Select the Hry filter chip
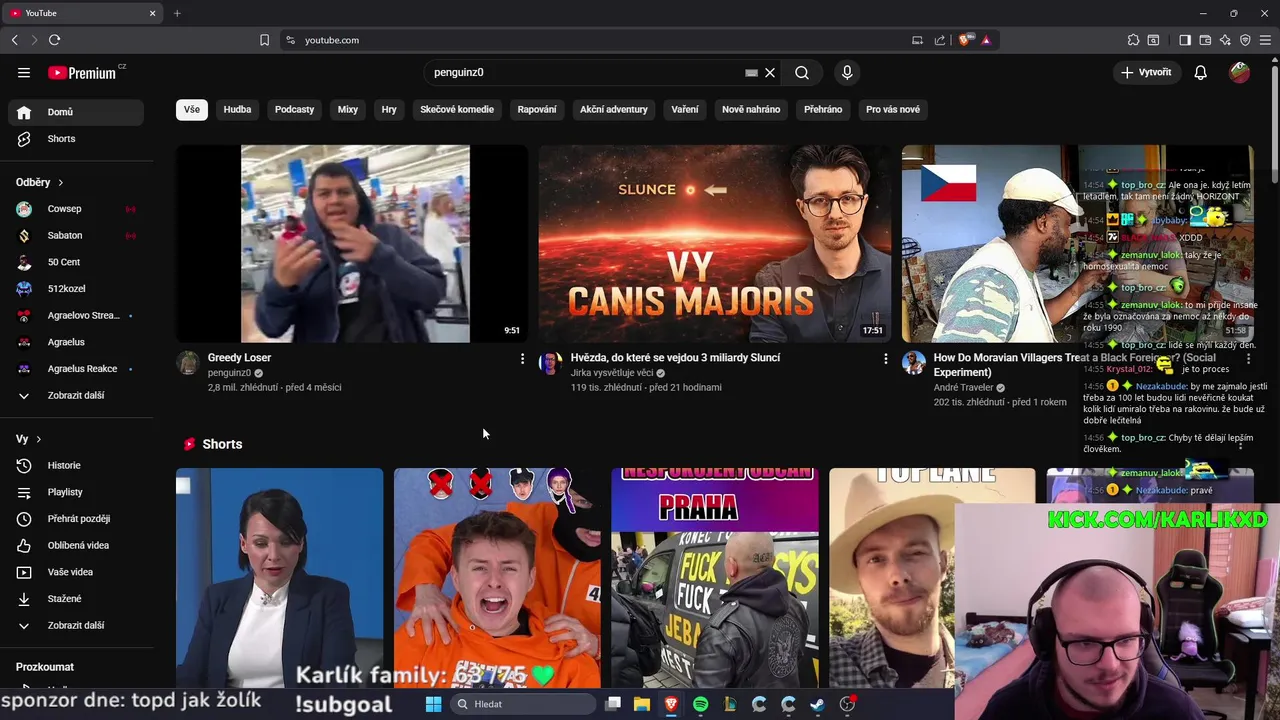The width and height of the screenshot is (1280, 720). click(x=389, y=109)
